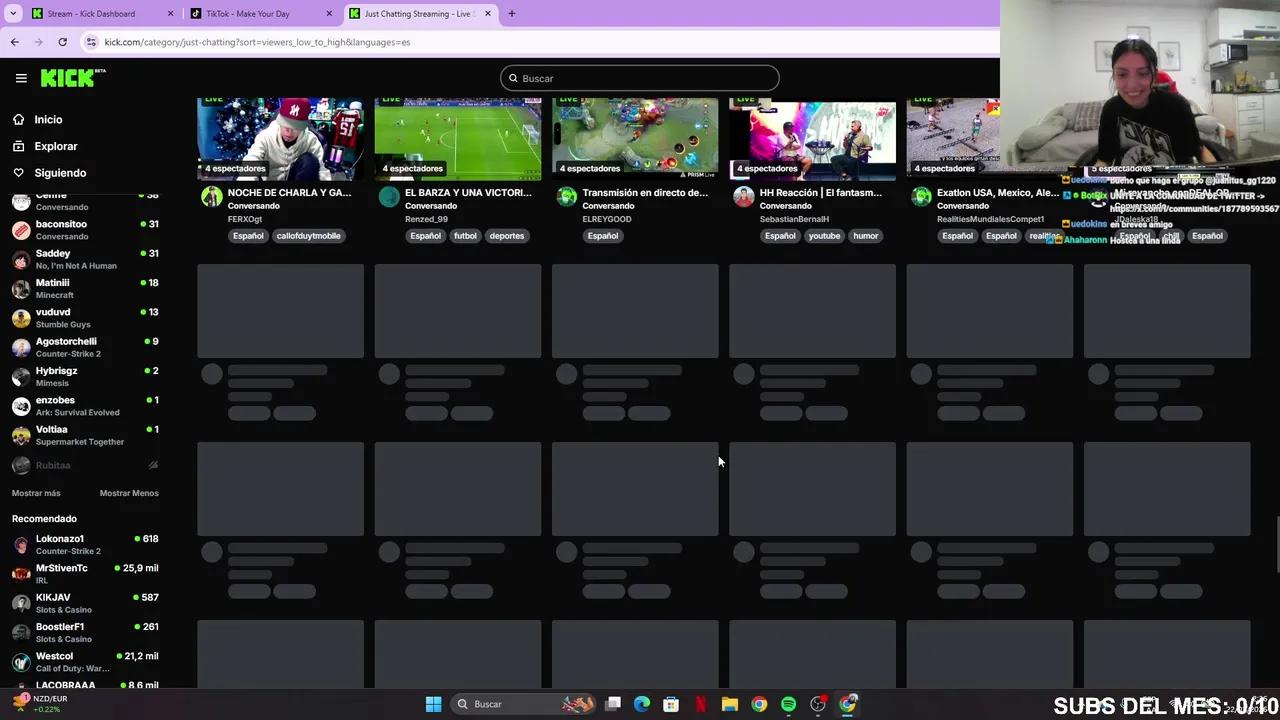
Task: Open the Microsoft Store from the taskbar
Action: pos(671,704)
